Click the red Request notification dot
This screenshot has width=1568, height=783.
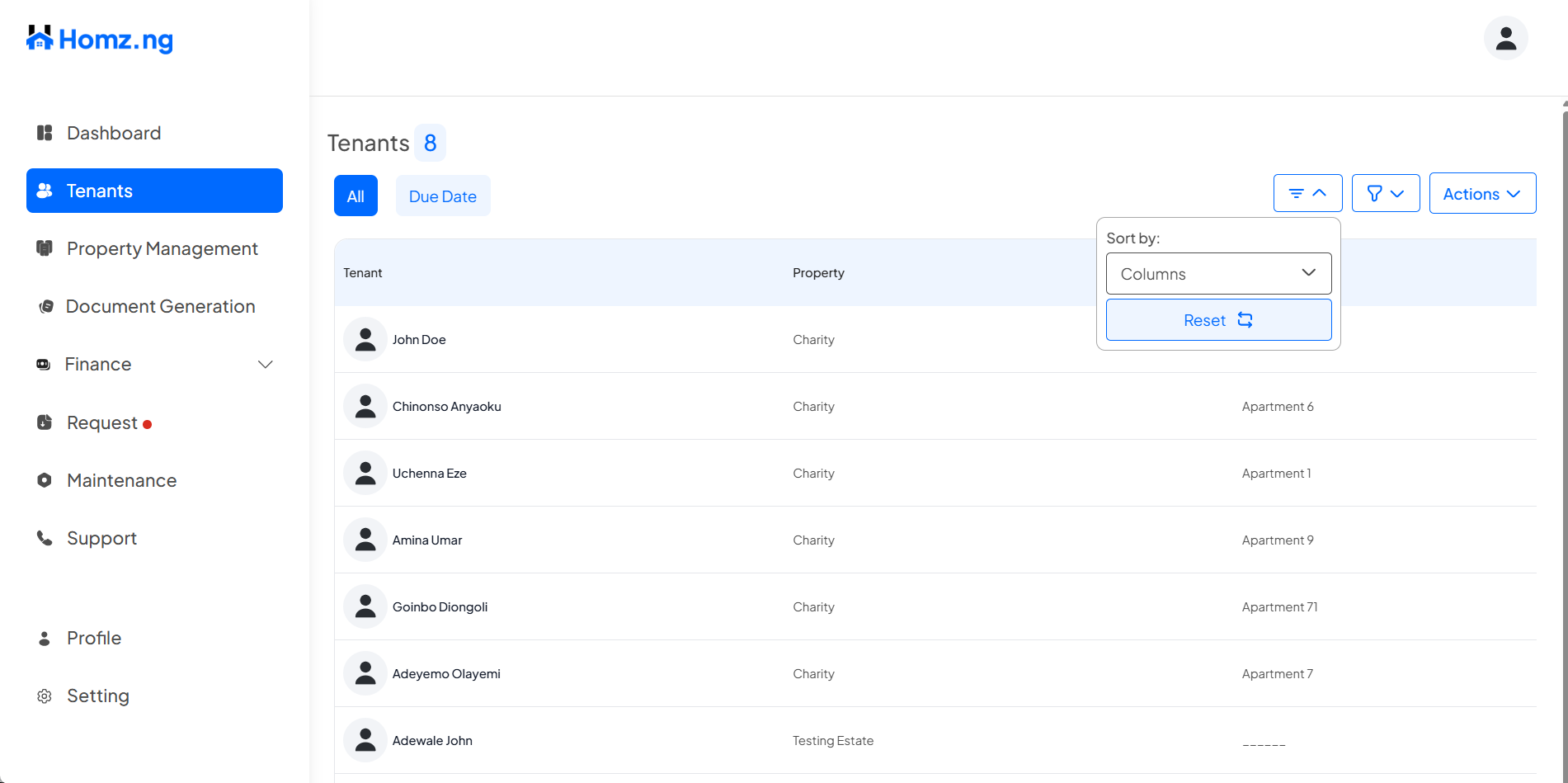point(147,425)
